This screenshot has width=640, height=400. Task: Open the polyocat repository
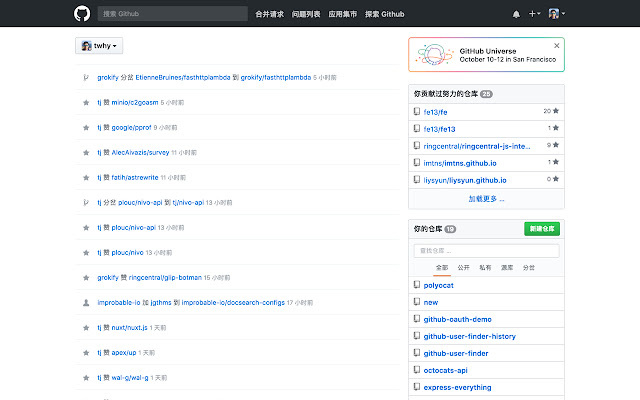[438, 285]
